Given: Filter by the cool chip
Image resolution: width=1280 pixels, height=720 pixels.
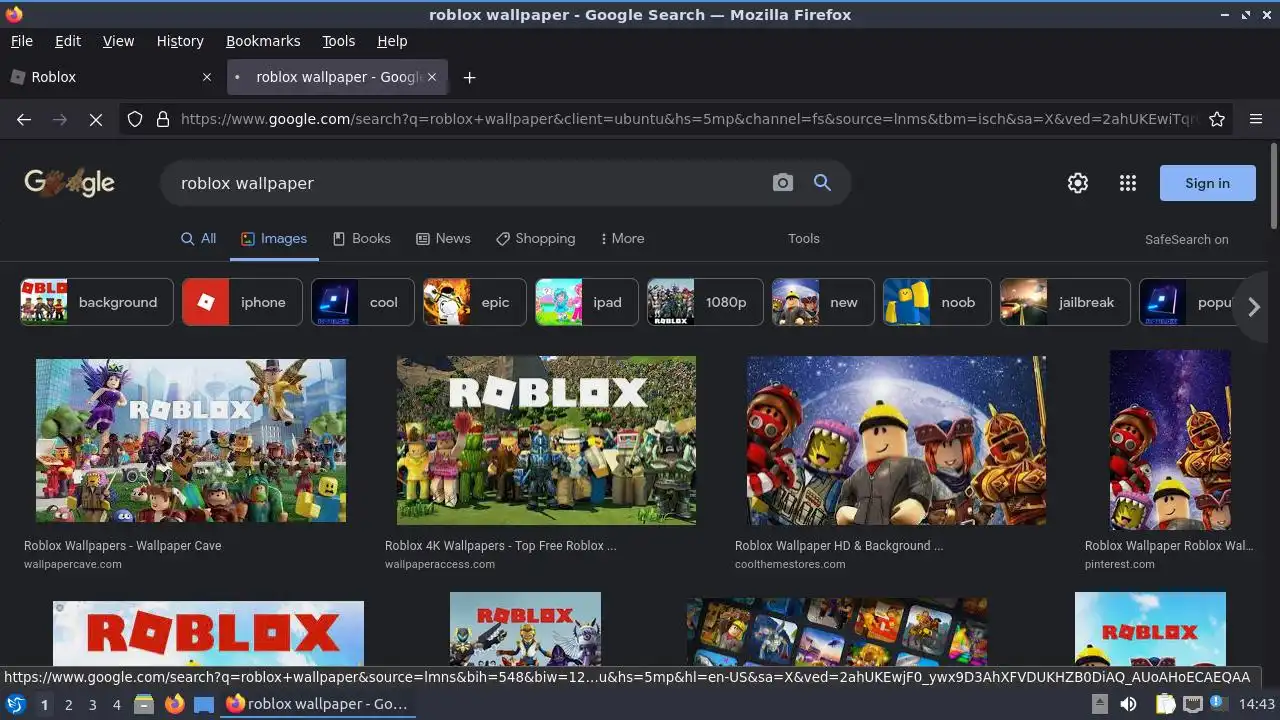Looking at the screenshot, I should 363,302.
